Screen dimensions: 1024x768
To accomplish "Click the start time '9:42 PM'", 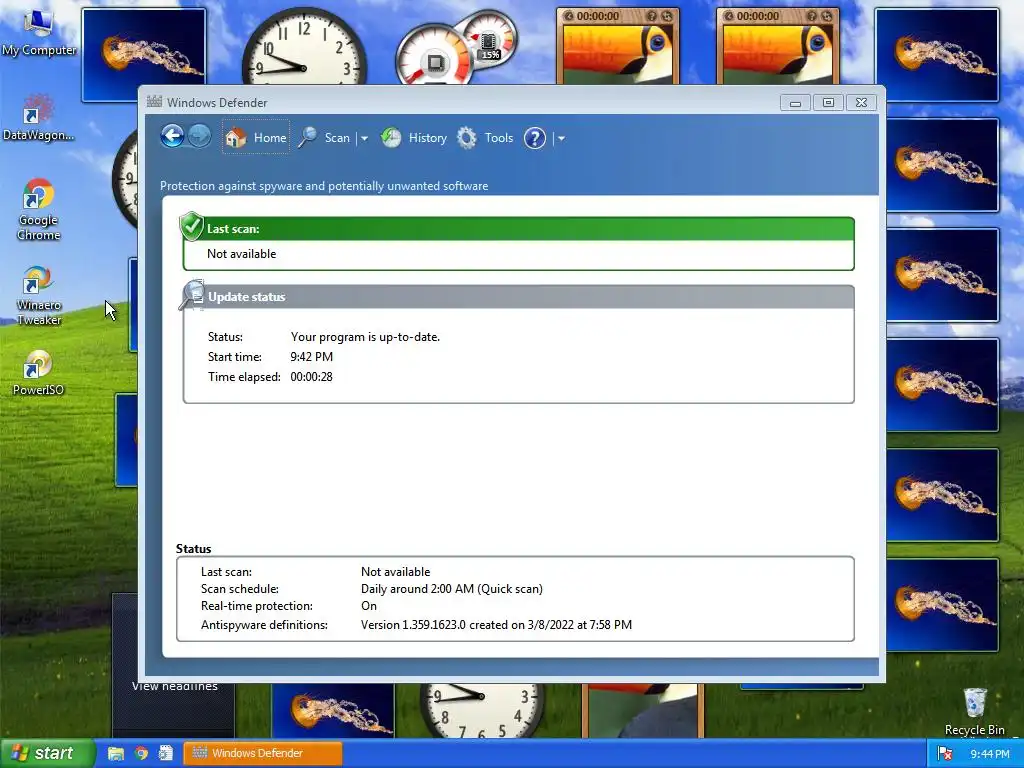I will (x=312, y=357).
